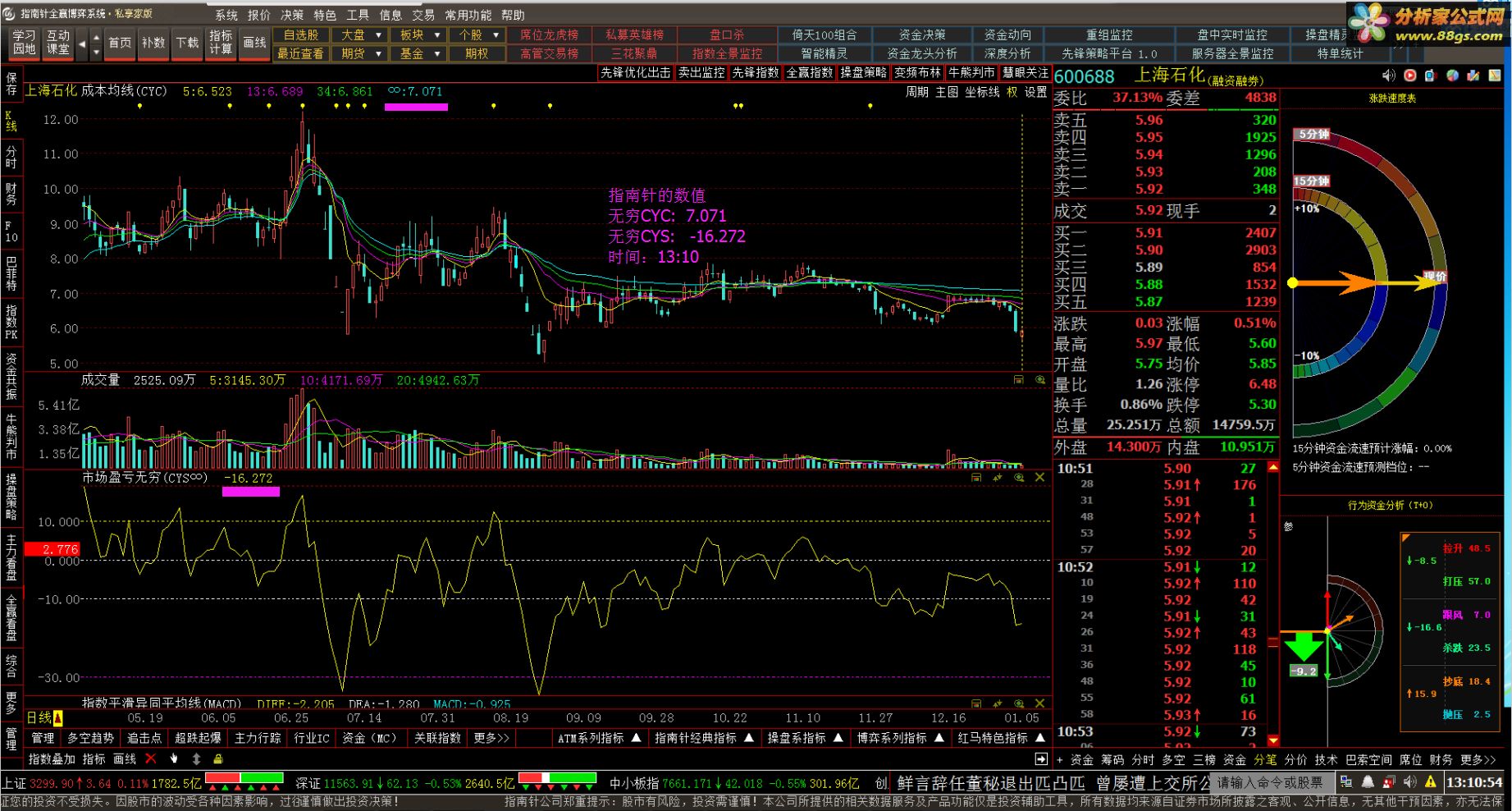Switch to the 筹码 bottom tab
The image size is (1512, 811).
pyautogui.click(x=1112, y=759)
